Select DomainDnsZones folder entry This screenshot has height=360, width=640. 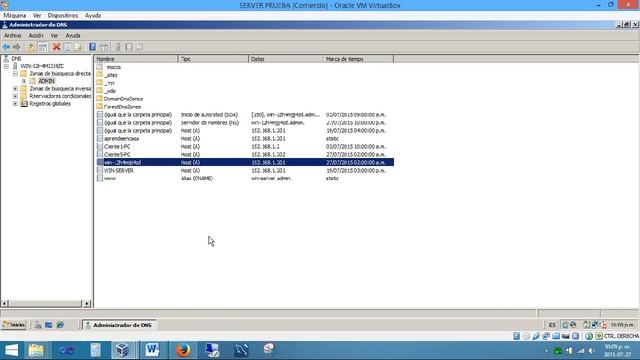point(123,99)
